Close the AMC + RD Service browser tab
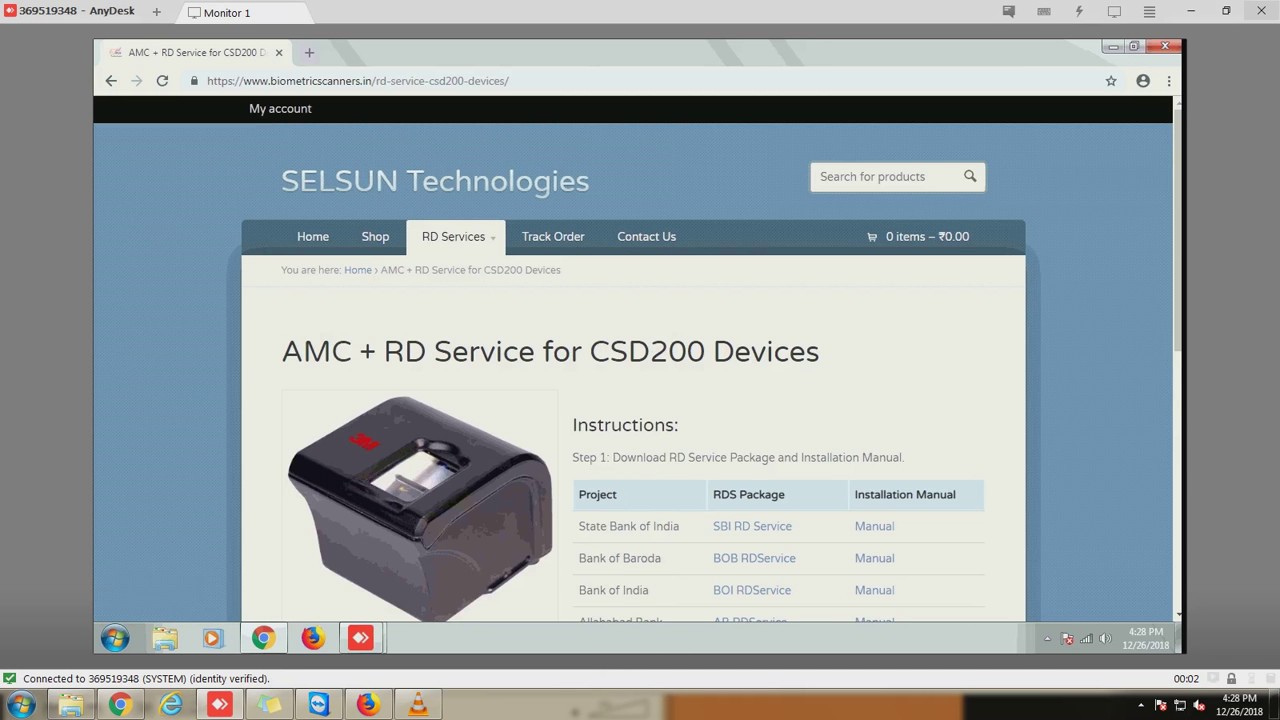This screenshot has height=720, width=1280. click(279, 53)
